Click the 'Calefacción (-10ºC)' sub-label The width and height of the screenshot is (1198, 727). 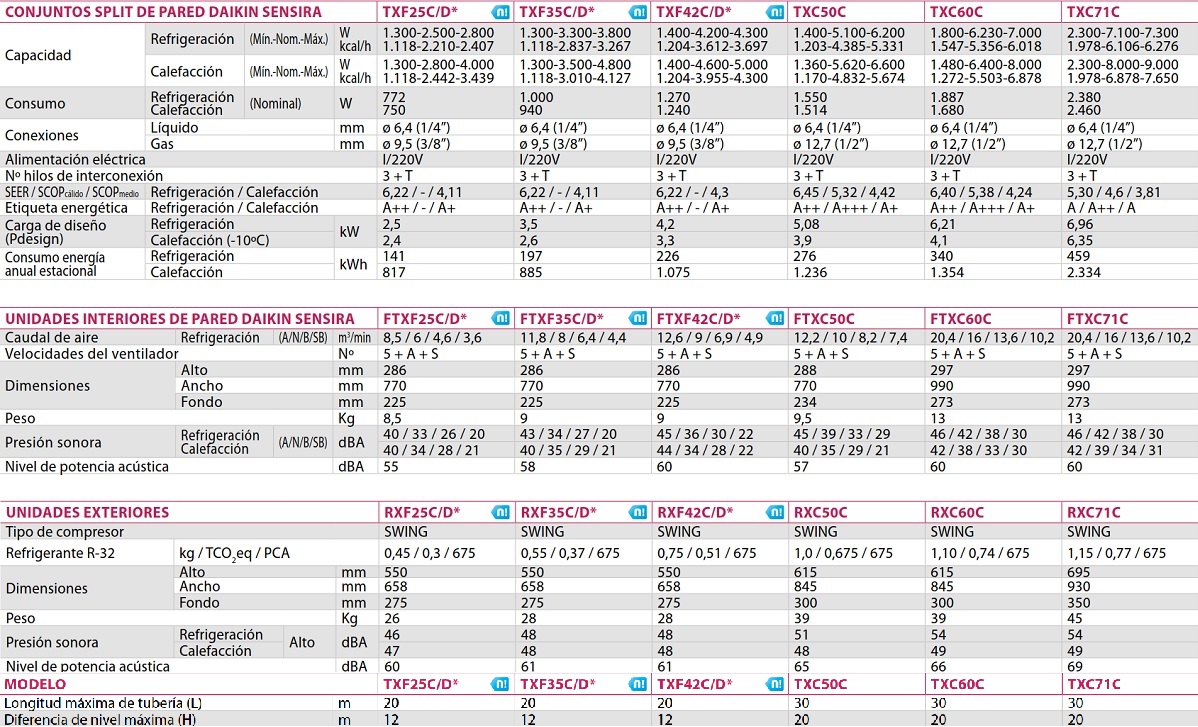click(210, 240)
